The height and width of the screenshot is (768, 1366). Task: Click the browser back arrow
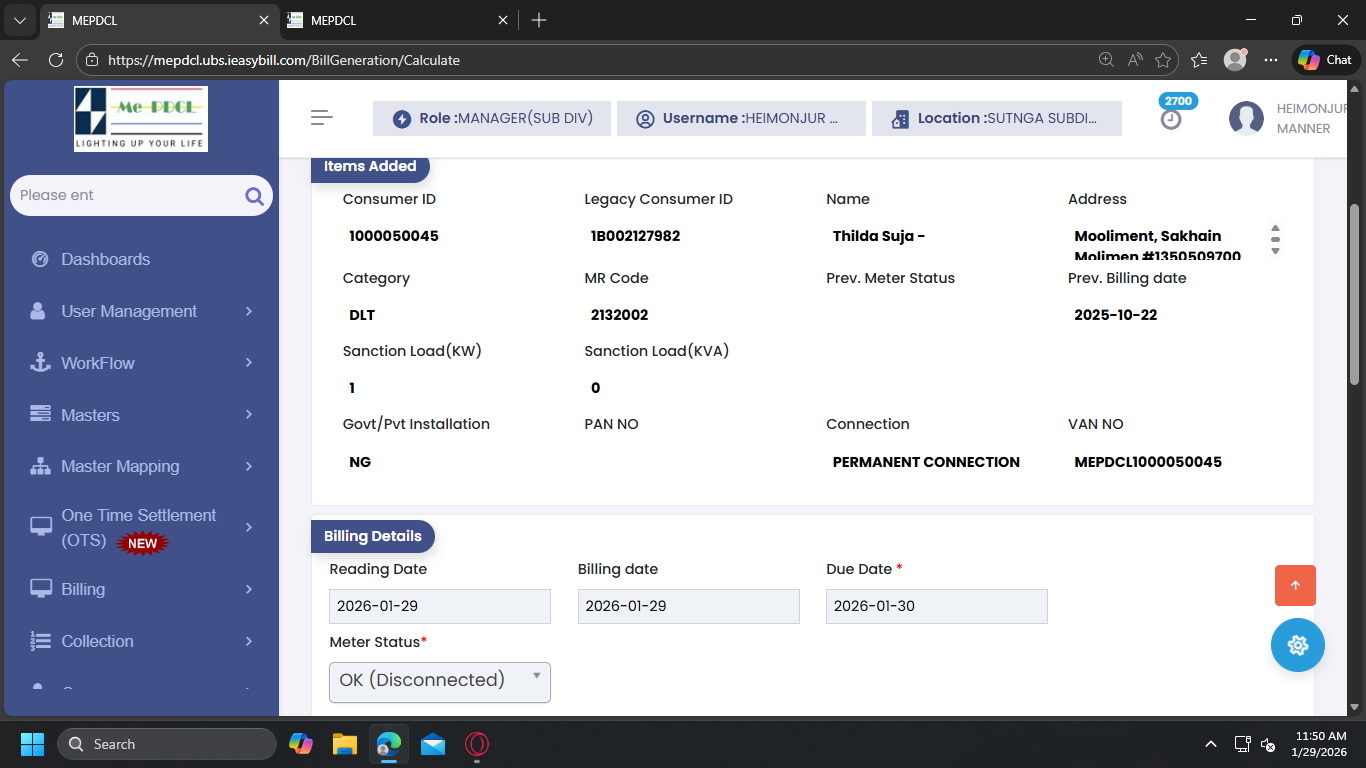pos(20,60)
